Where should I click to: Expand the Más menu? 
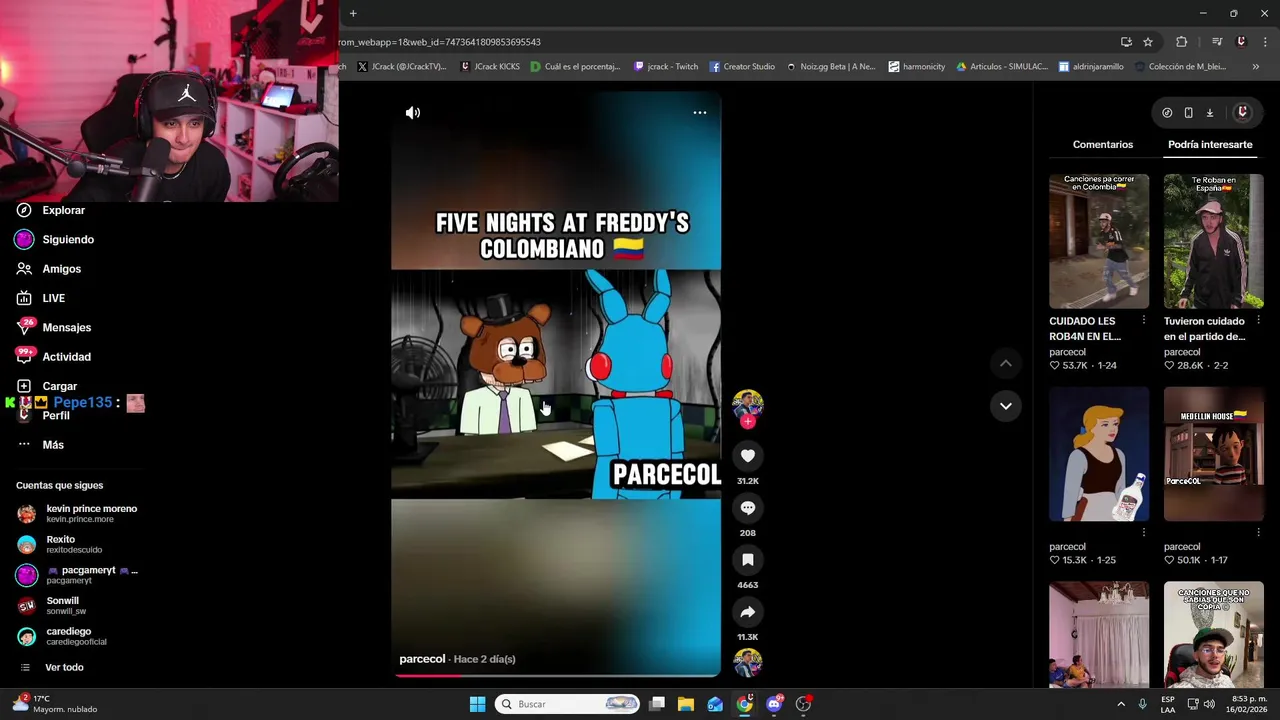point(42,445)
